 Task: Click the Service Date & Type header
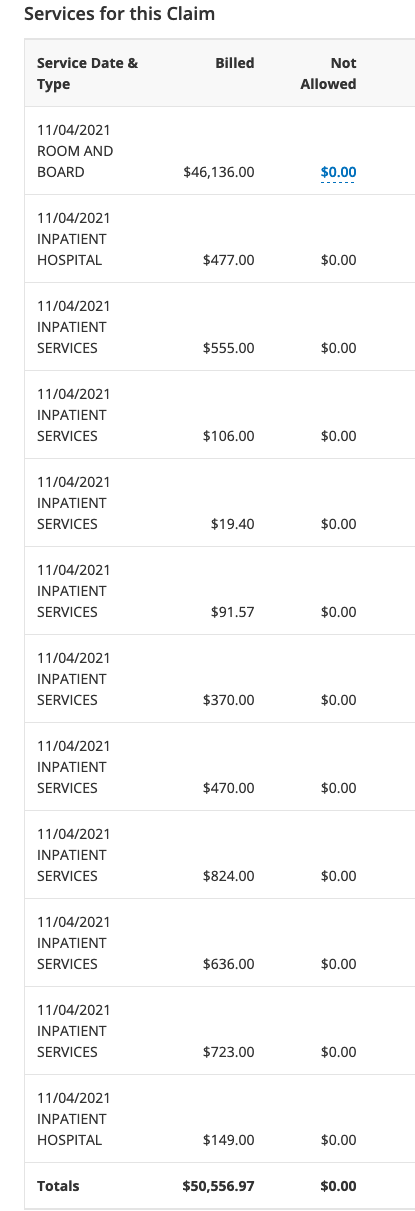pos(88,74)
